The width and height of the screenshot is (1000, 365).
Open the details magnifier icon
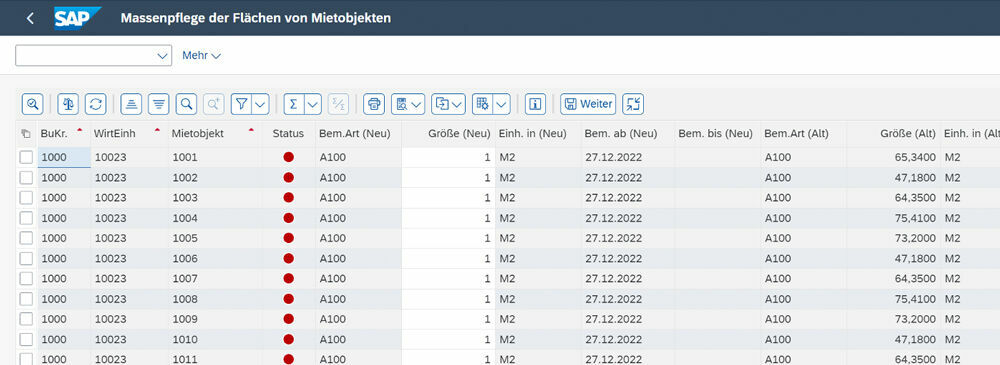pyautogui.click(x=32, y=104)
